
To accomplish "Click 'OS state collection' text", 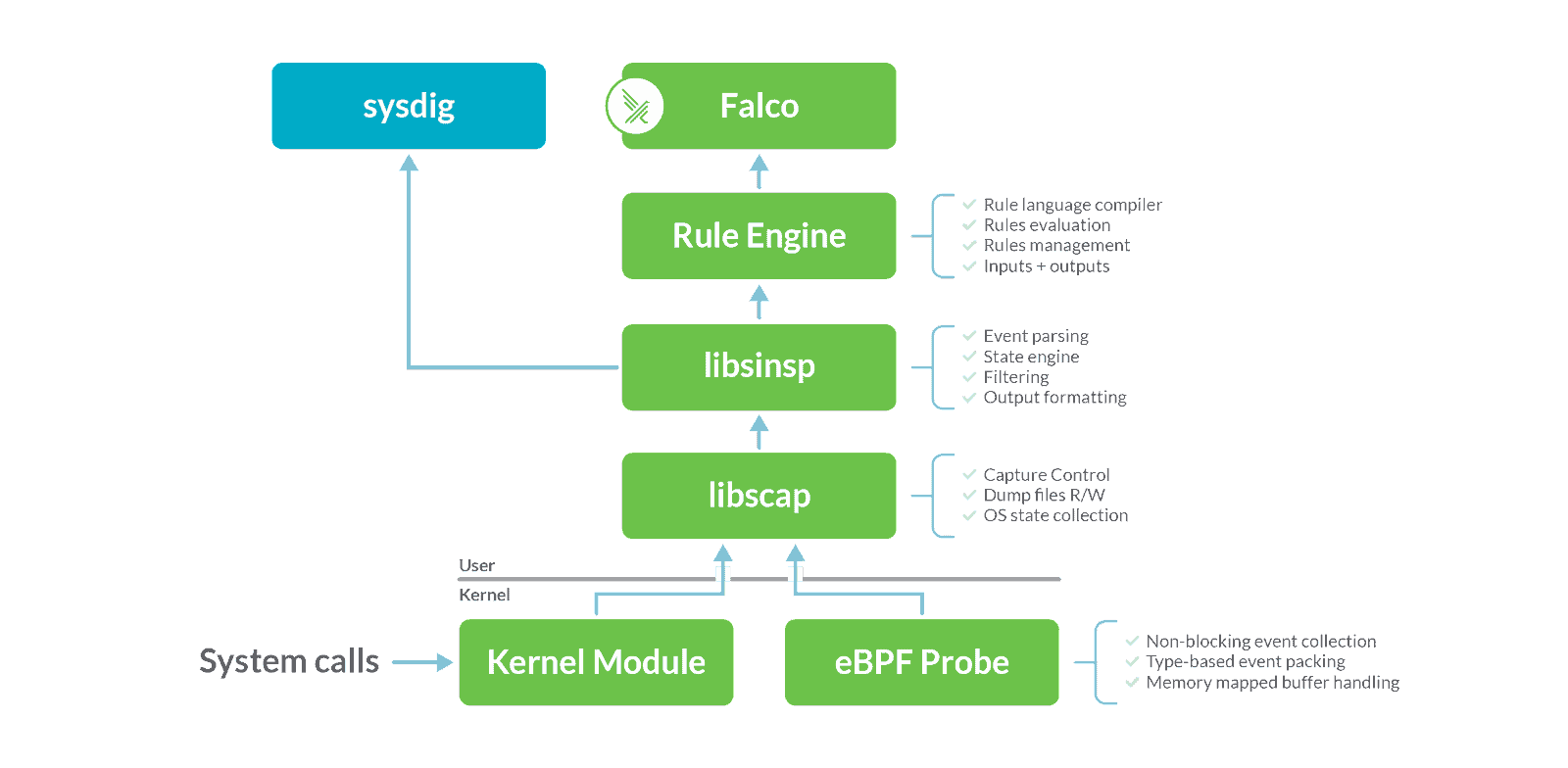I will tap(1056, 515).
